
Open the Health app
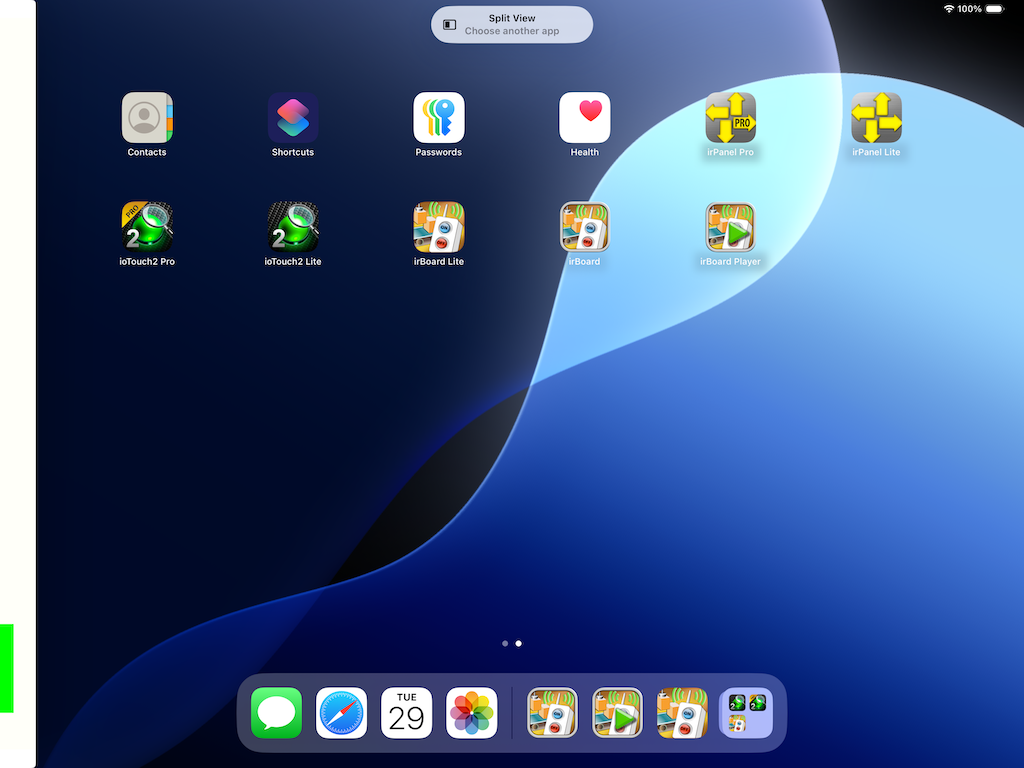584,118
